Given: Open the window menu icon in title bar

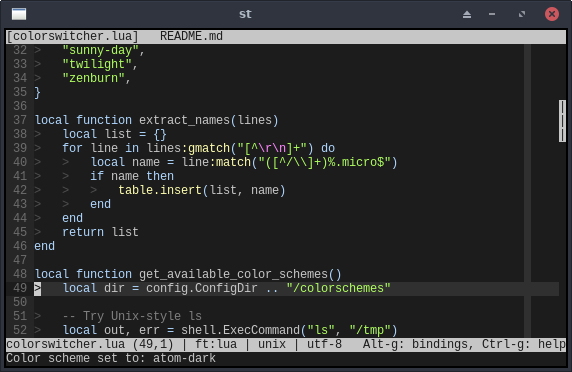Looking at the screenshot, I should tap(19, 14).
